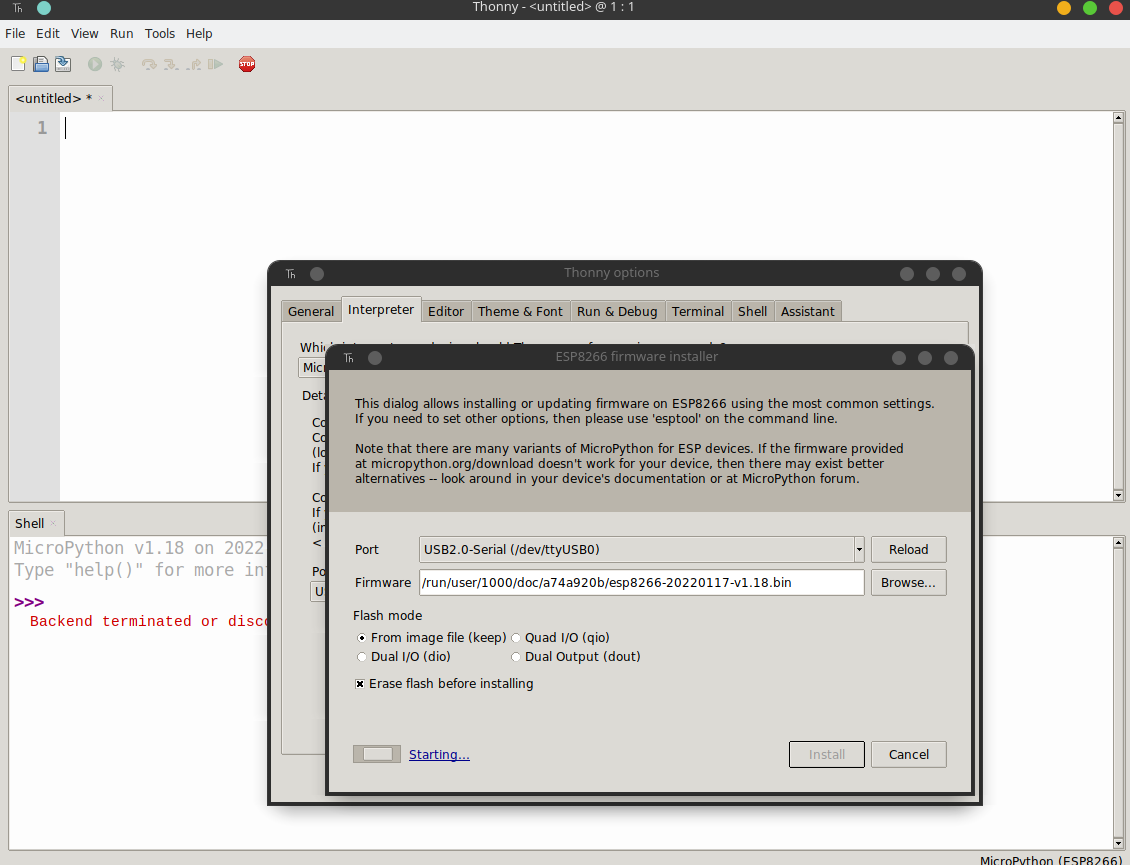
Task: Click the Step over toolbar icon
Action: pos(149,64)
